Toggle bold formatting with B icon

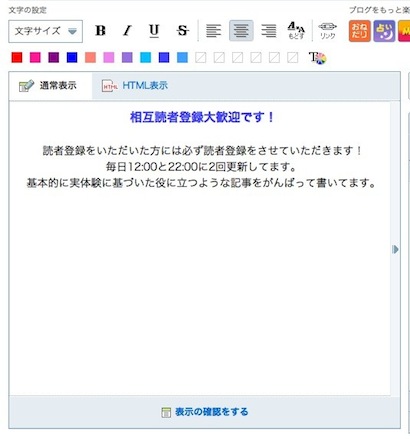tap(100, 31)
